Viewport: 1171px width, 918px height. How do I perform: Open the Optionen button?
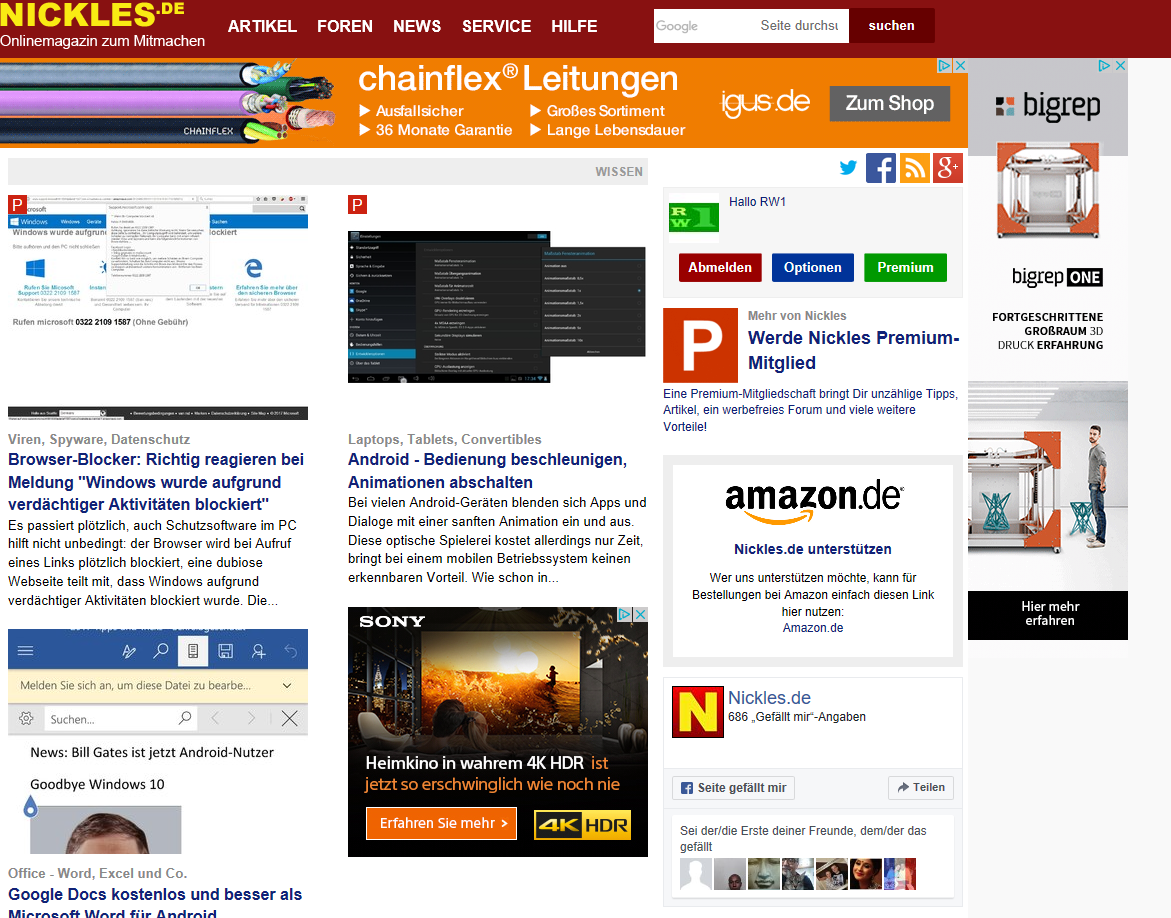tap(813, 267)
